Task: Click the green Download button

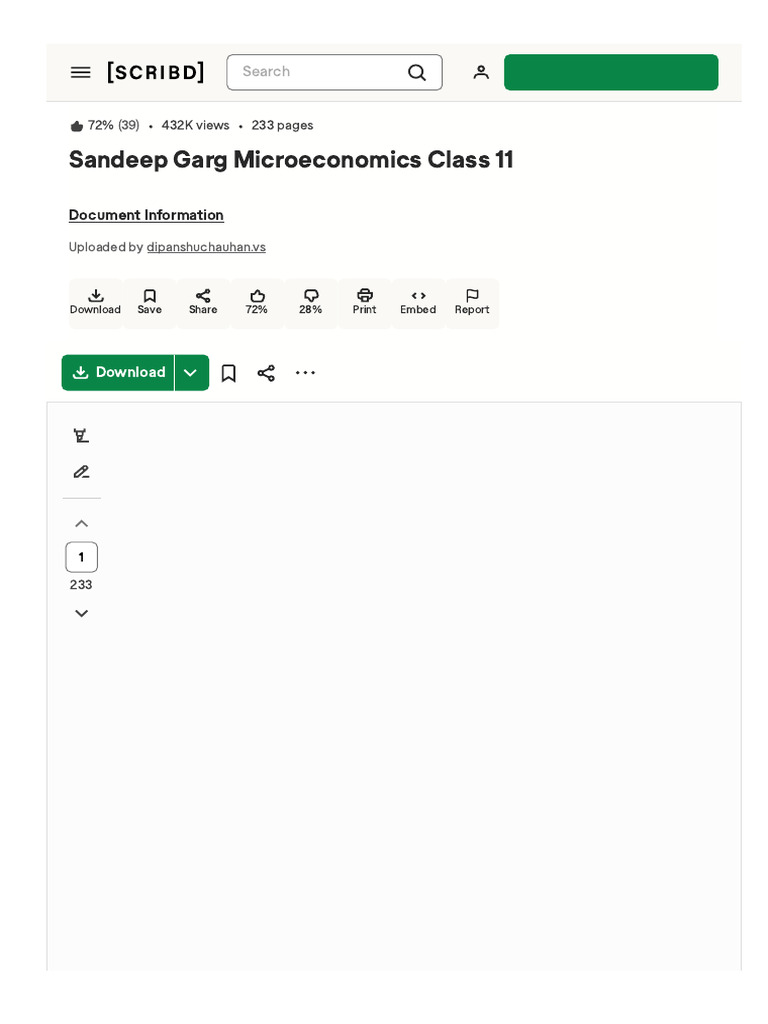Action: (118, 373)
